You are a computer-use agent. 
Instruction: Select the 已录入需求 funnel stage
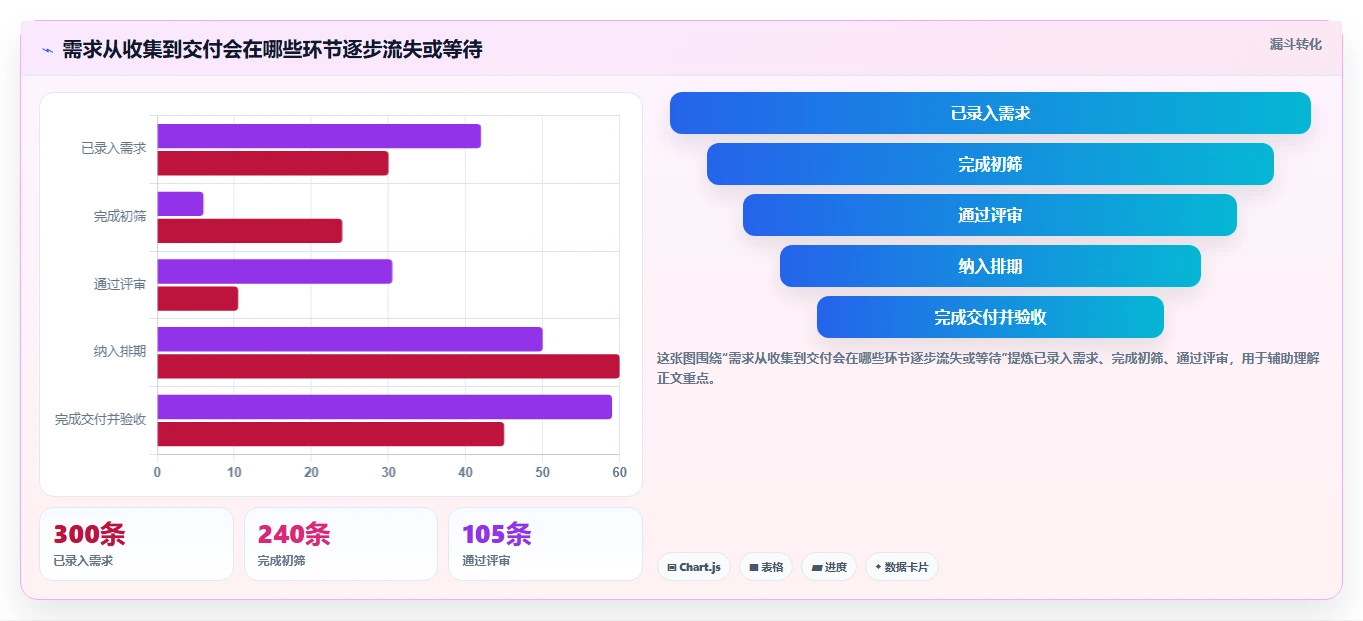point(990,113)
